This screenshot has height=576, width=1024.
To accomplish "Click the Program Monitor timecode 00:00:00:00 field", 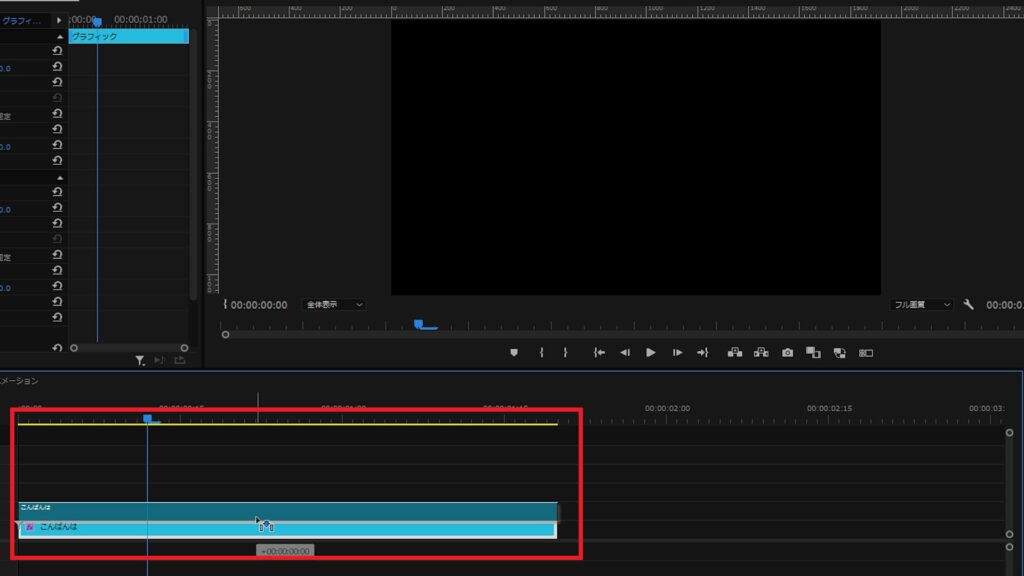I will 259,305.
